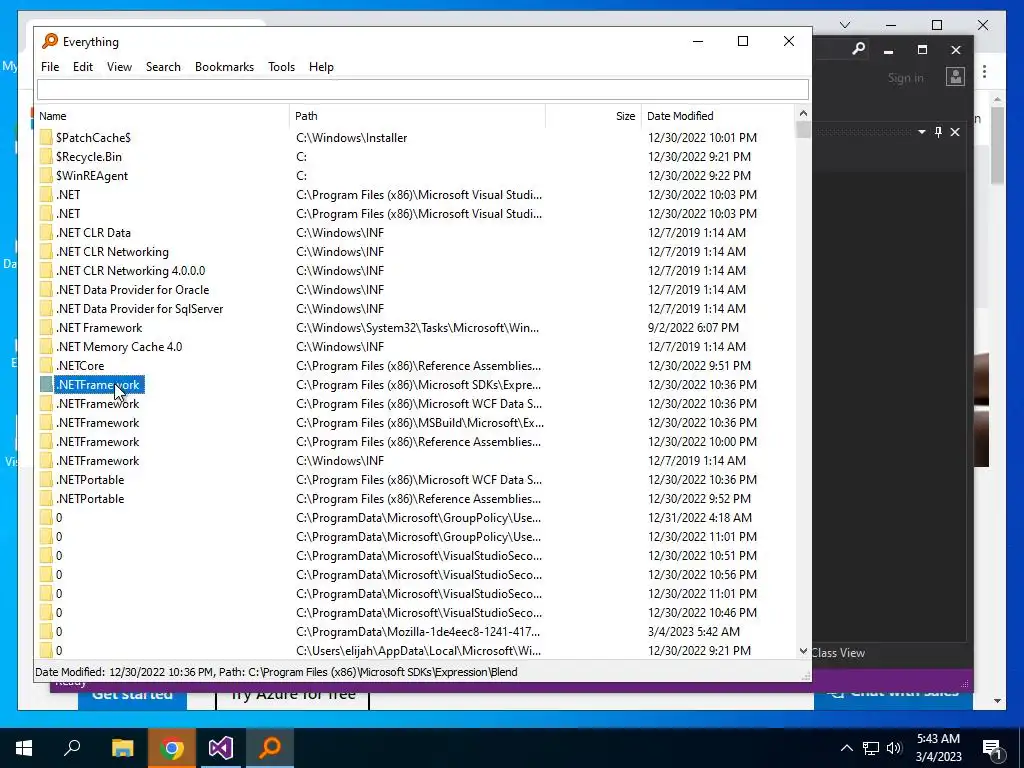Select the $PatchCache$ folder name
This screenshot has width=1024, height=768.
pyautogui.click(x=93, y=138)
